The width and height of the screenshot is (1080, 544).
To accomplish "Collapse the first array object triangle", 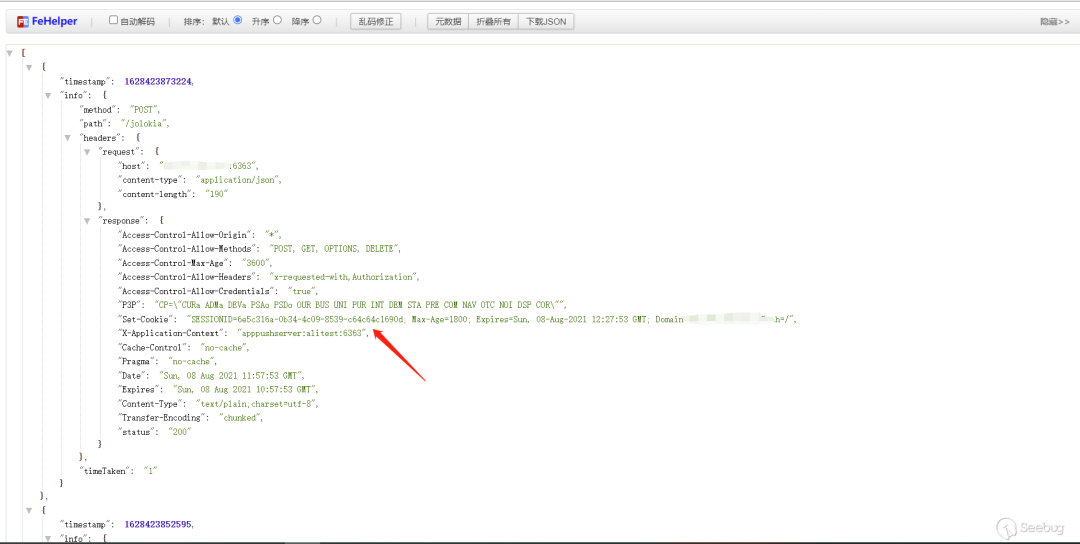I will tap(29, 67).
